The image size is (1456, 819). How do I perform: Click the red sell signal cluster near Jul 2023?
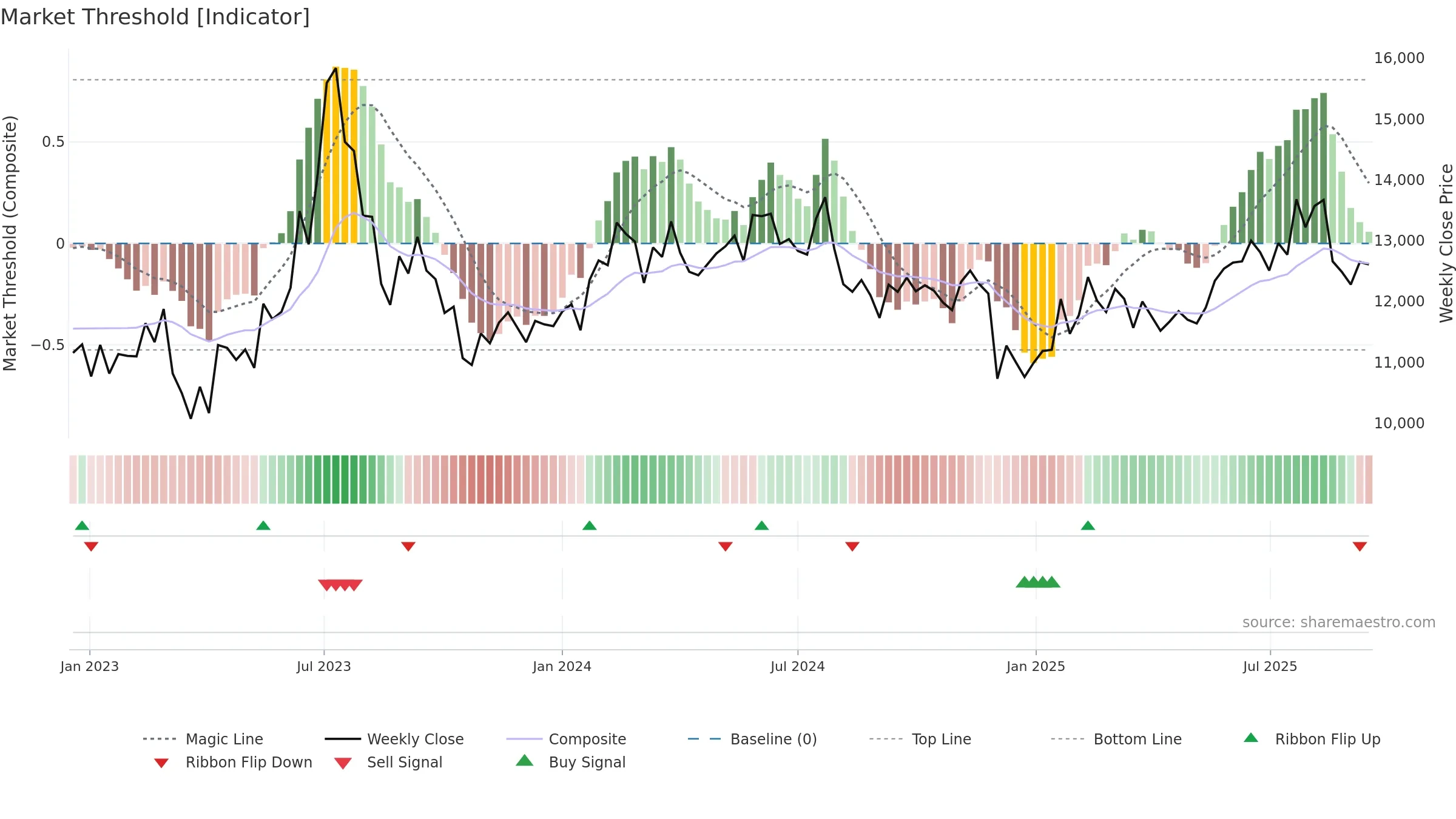pyautogui.click(x=340, y=585)
